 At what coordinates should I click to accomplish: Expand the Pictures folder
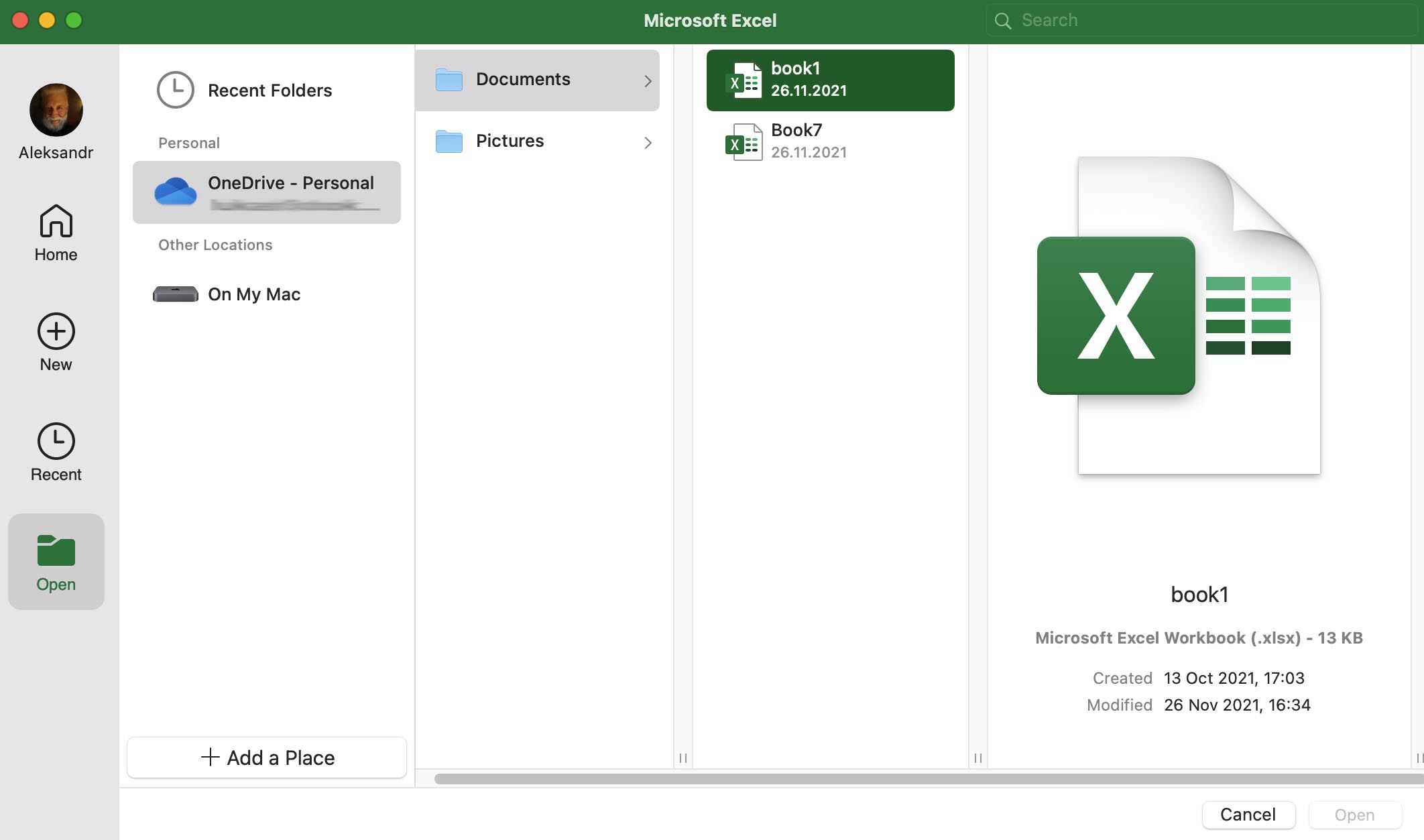click(648, 141)
